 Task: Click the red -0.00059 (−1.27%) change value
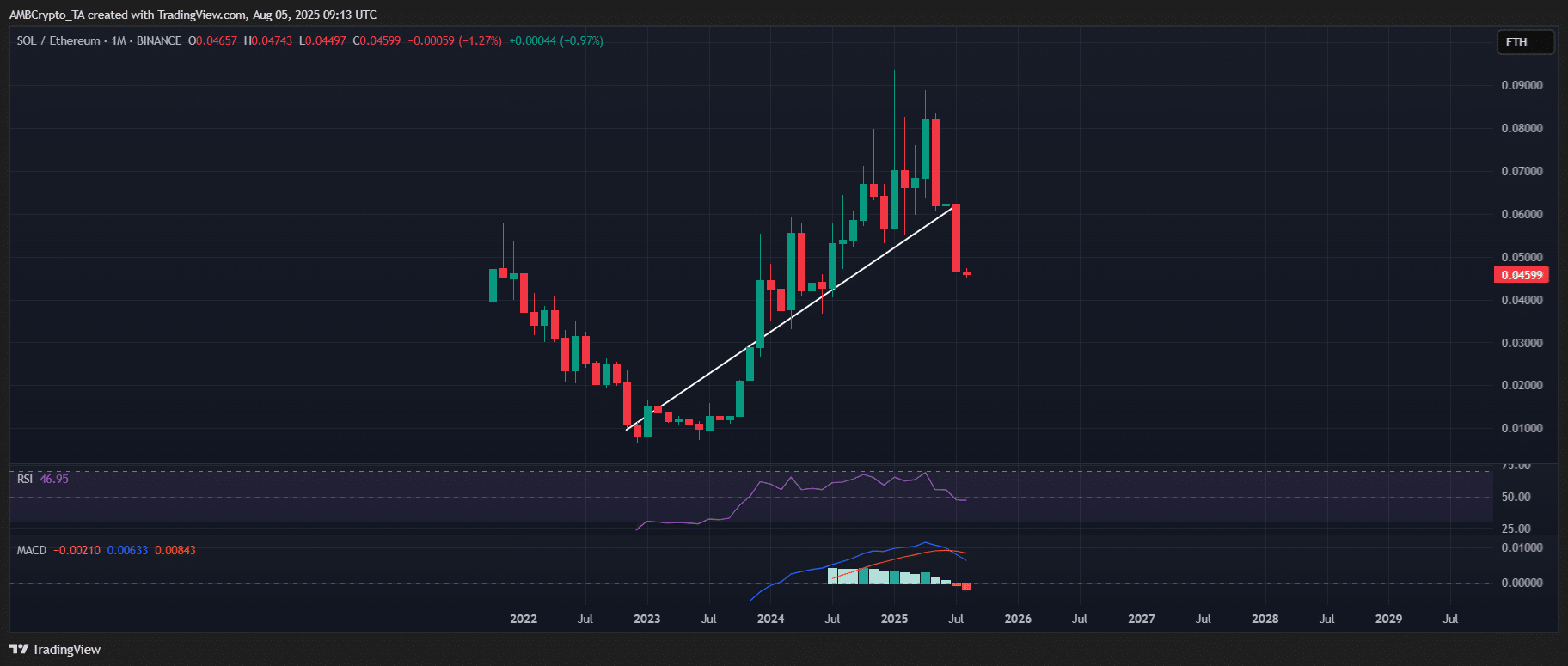click(455, 40)
